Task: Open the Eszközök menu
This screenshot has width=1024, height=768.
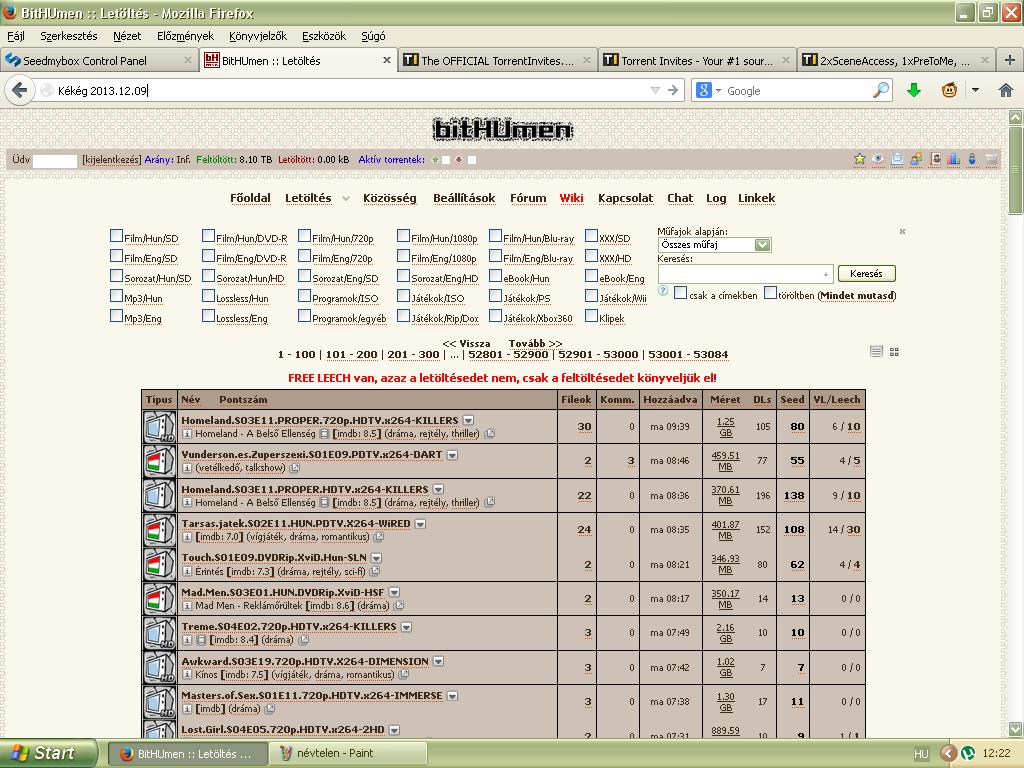Action: pyautogui.click(x=324, y=36)
